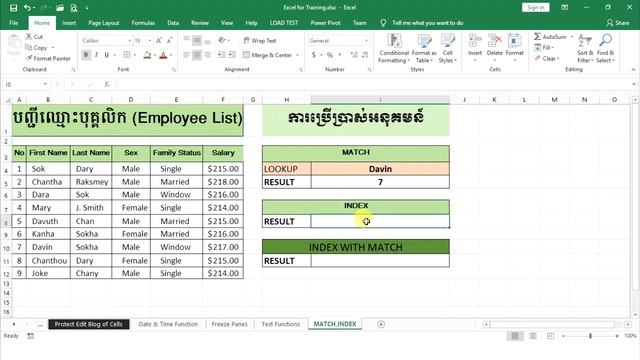Open the font name dropdown
Viewport: 640px width, 360px height.
click(129, 41)
